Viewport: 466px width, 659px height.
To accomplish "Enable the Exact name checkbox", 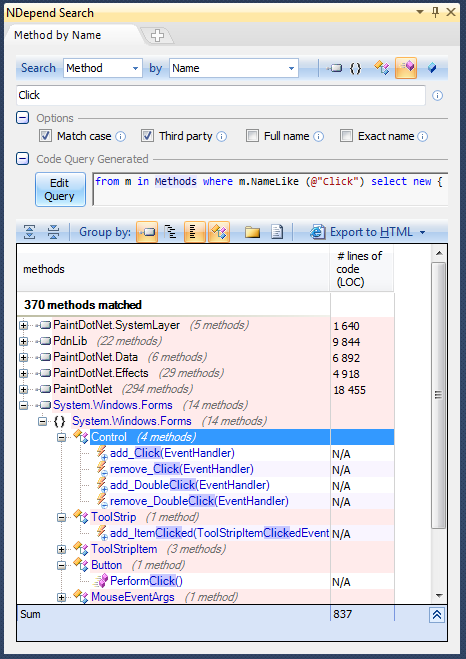I will (x=346, y=136).
